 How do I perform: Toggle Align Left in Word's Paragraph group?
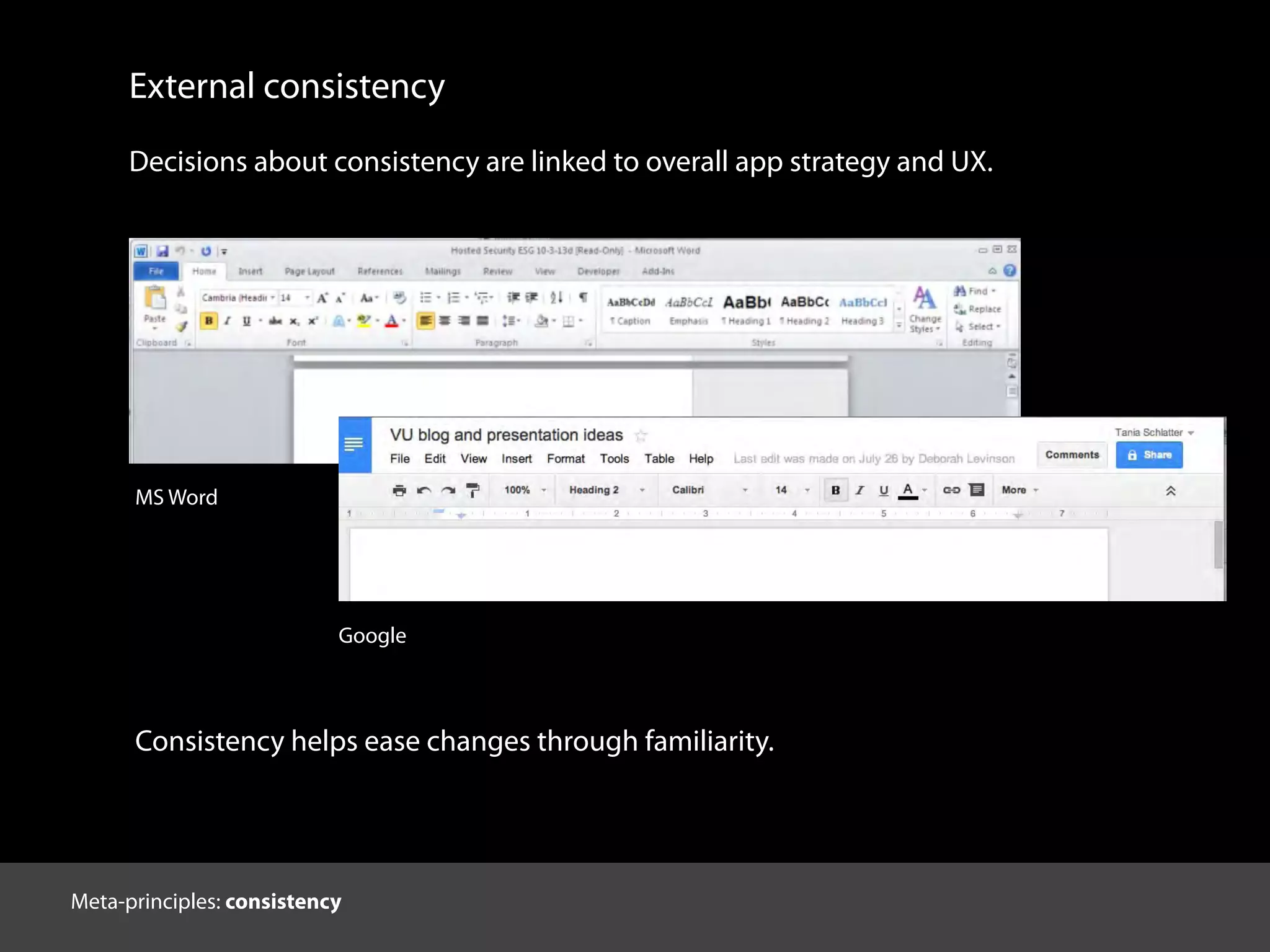click(x=425, y=320)
